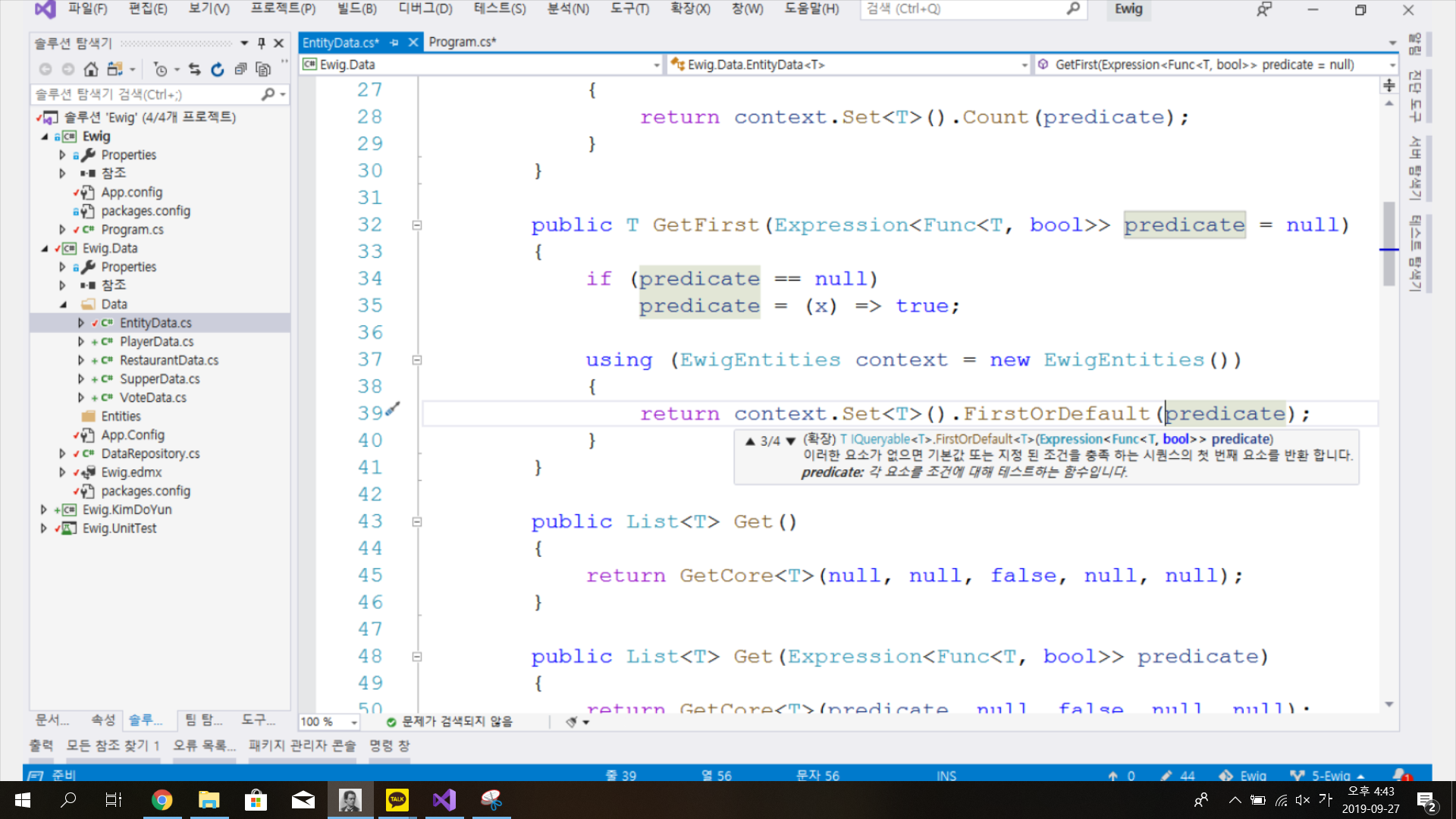Pin the Solution Explorer panel
The height and width of the screenshot is (819, 1456).
click(262, 43)
